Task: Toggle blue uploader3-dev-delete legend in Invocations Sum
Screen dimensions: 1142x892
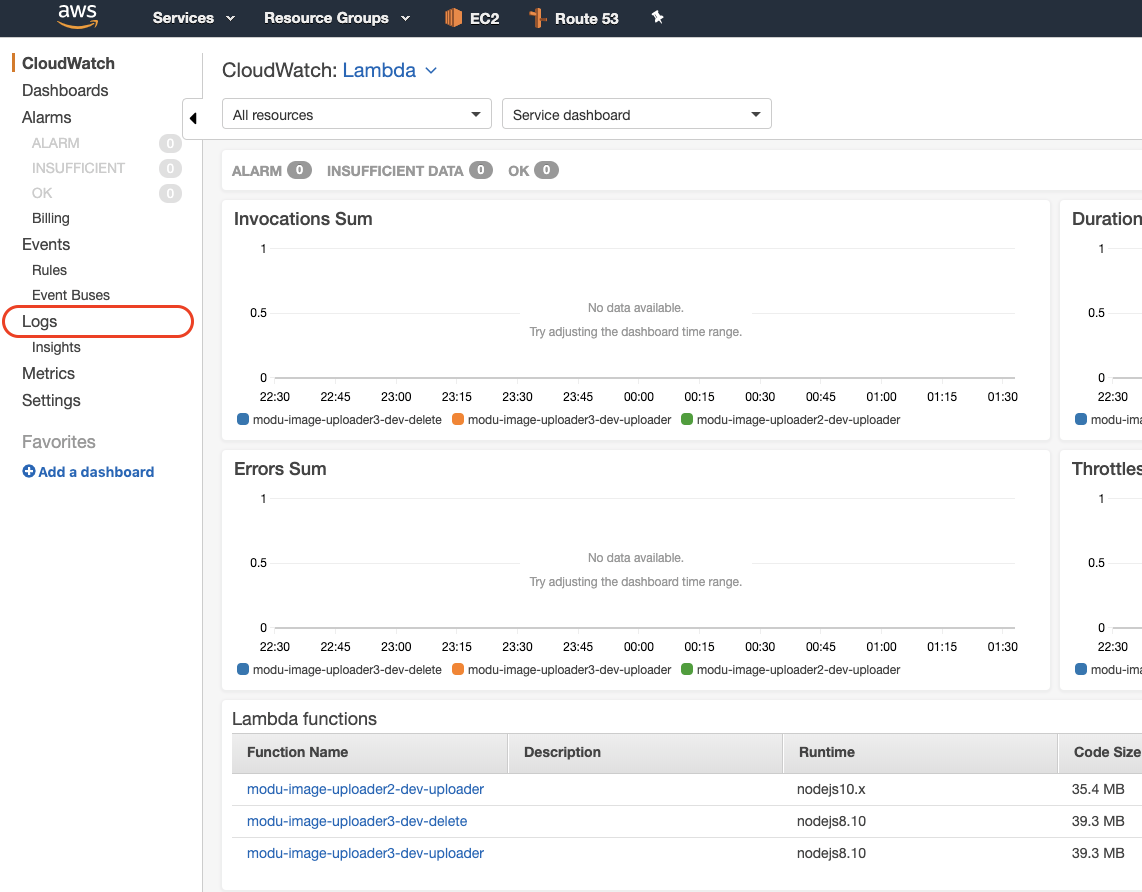Action: tap(339, 419)
